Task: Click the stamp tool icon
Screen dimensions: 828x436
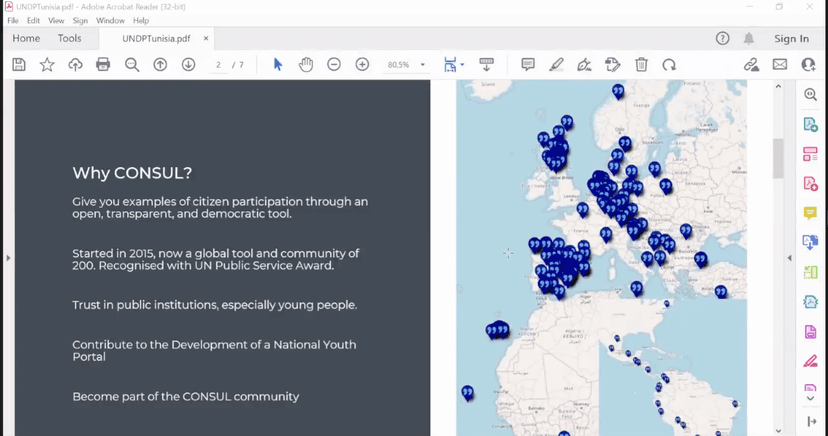Action: click(613, 65)
